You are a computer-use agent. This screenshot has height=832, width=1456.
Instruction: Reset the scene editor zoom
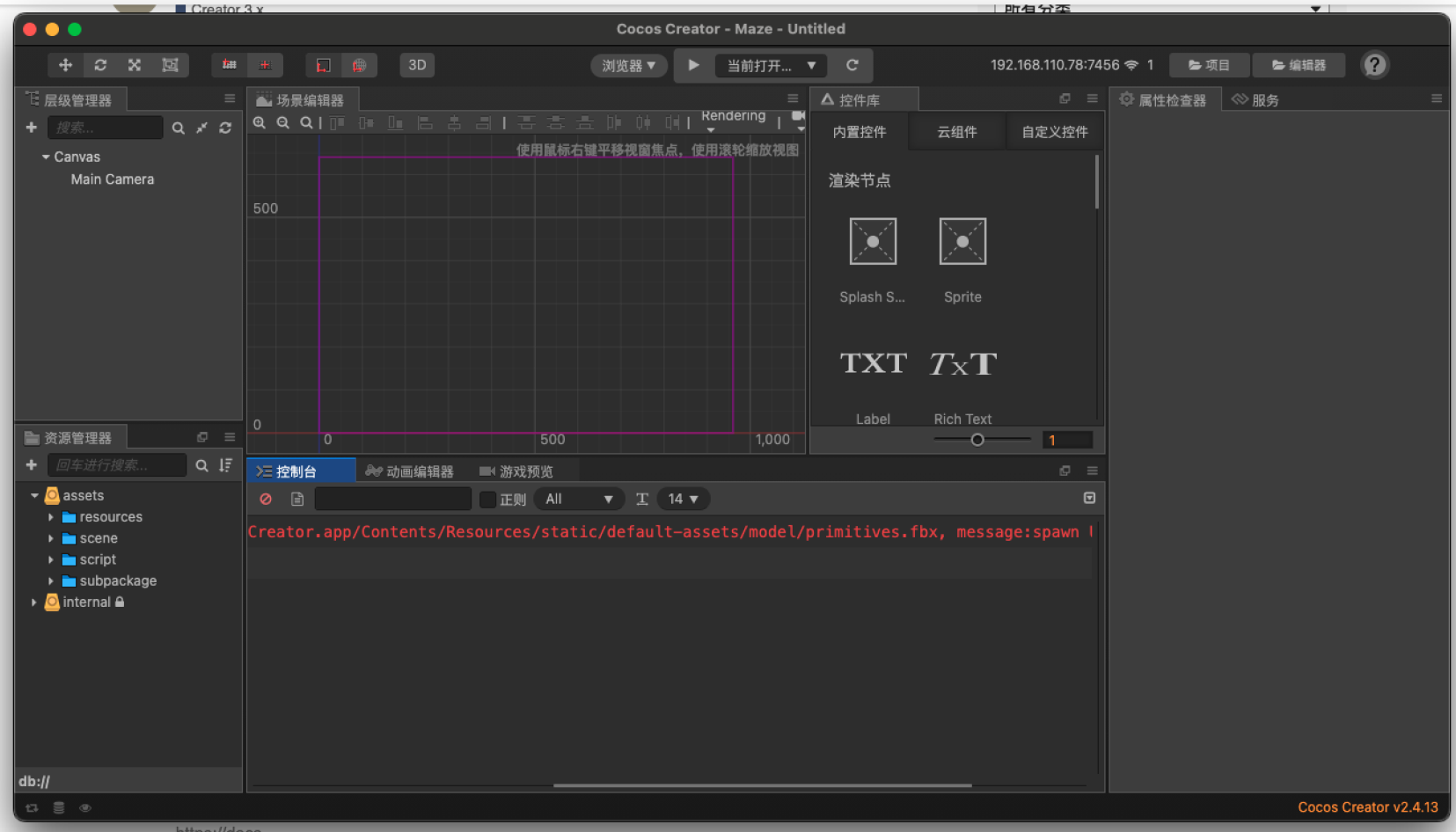point(306,123)
